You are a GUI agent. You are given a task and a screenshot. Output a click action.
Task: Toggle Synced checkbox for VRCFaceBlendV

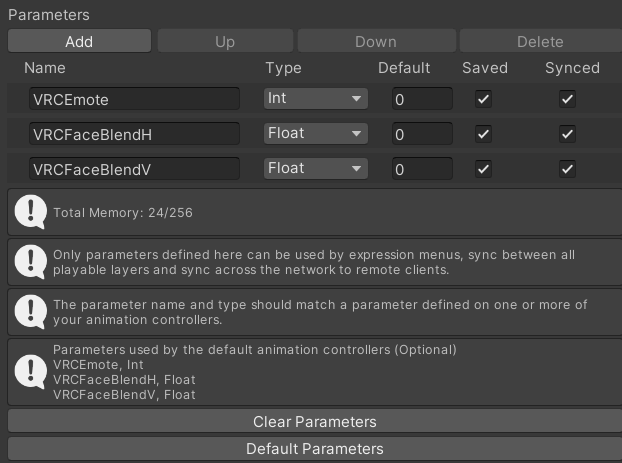567,169
